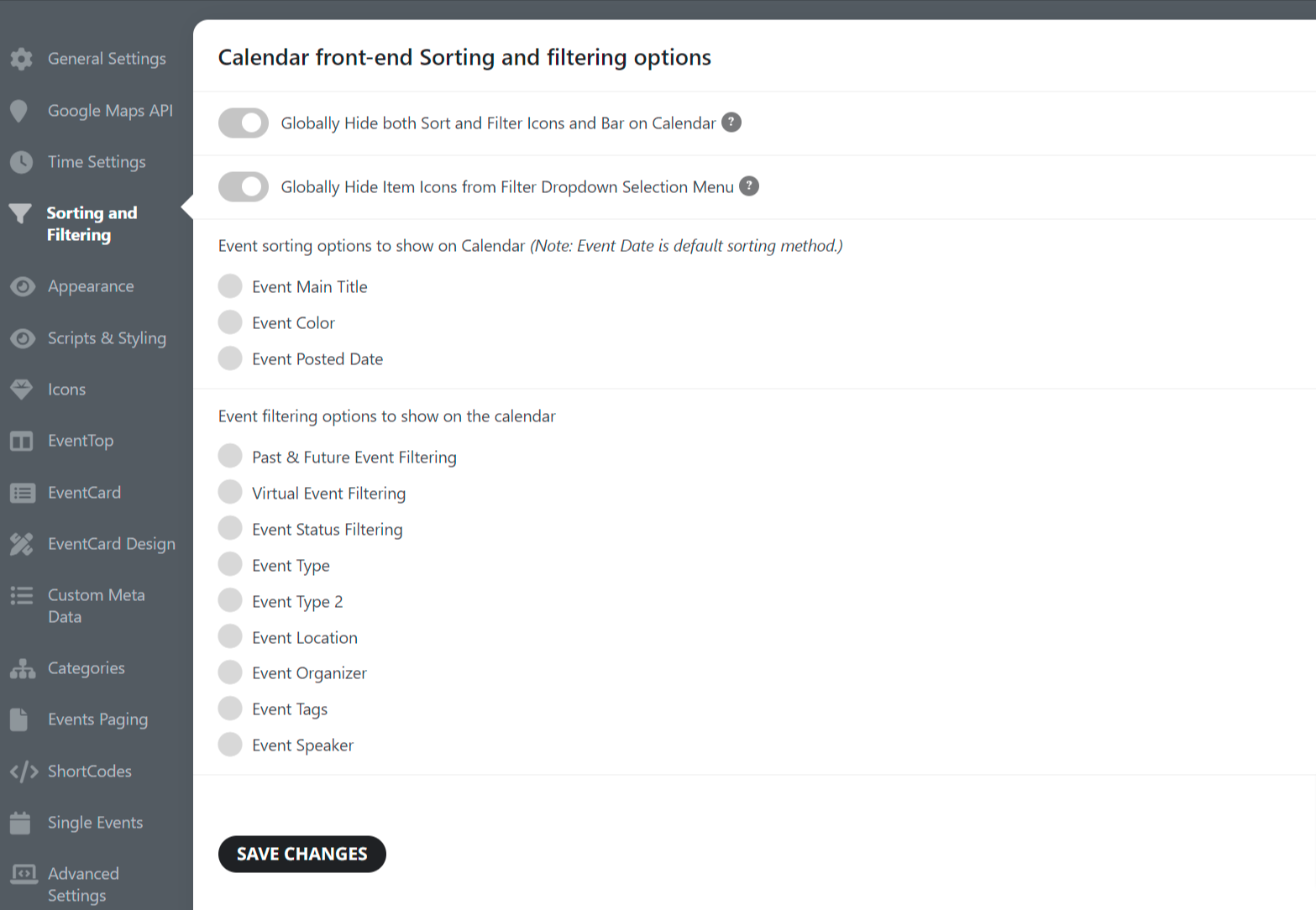Open the Events Paging settings tab

(x=97, y=719)
